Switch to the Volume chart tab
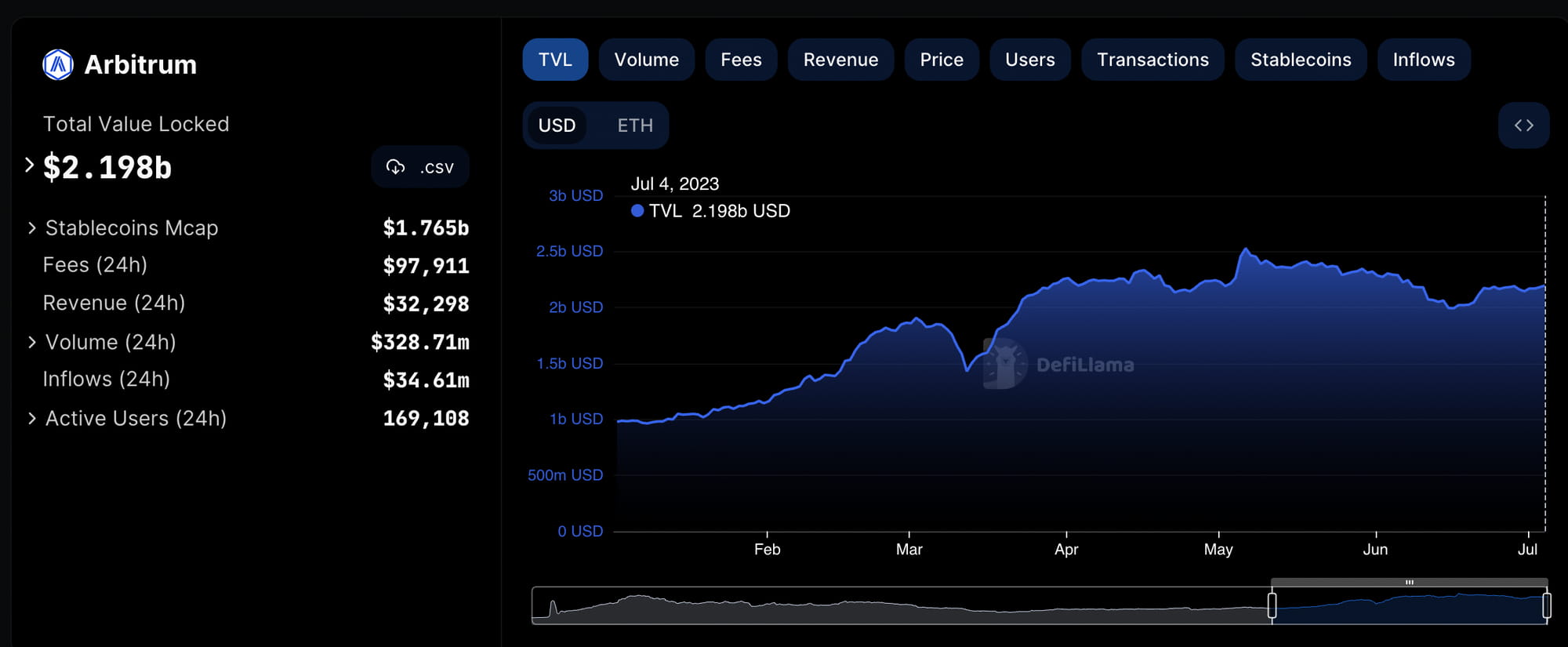 (647, 60)
